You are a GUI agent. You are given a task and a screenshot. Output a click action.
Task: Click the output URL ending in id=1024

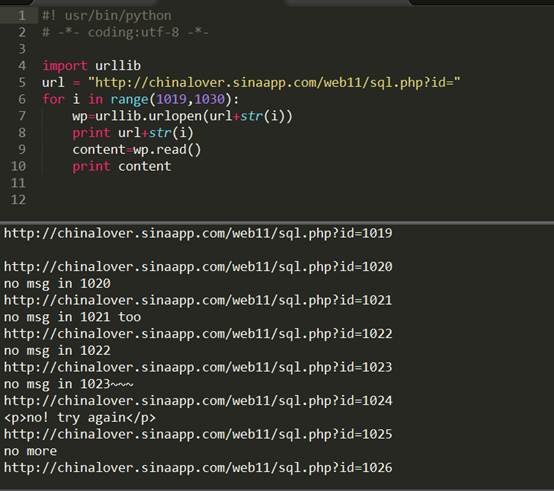pyautogui.click(x=198, y=401)
